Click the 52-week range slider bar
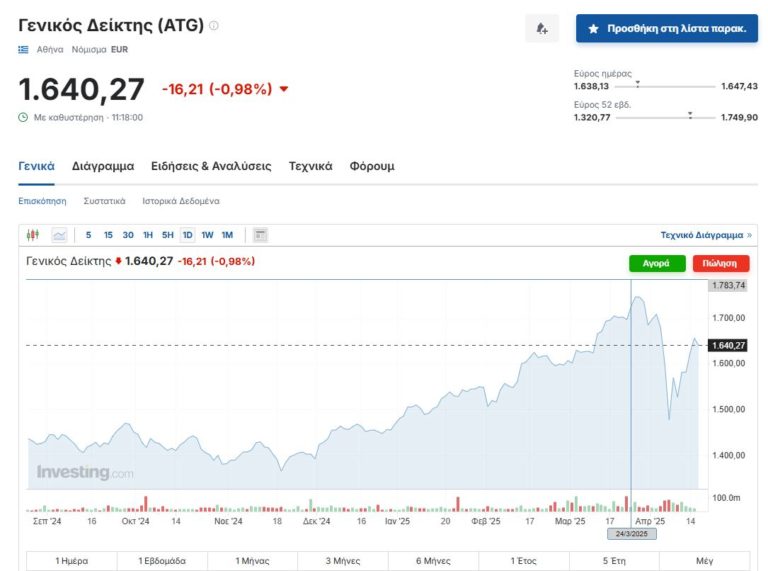 tap(664, 117)
